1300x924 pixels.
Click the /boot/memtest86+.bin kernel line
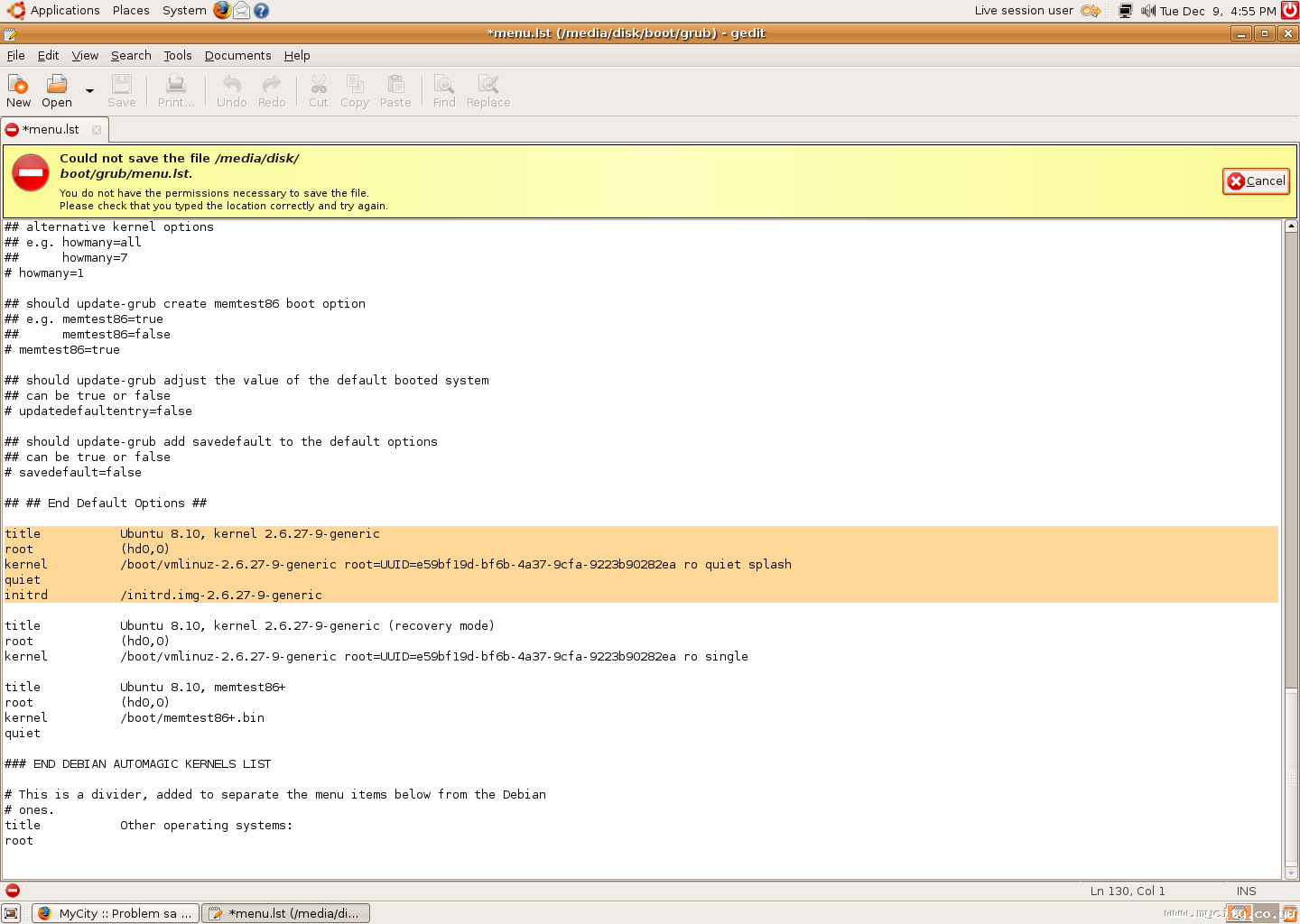click(135, 717)
